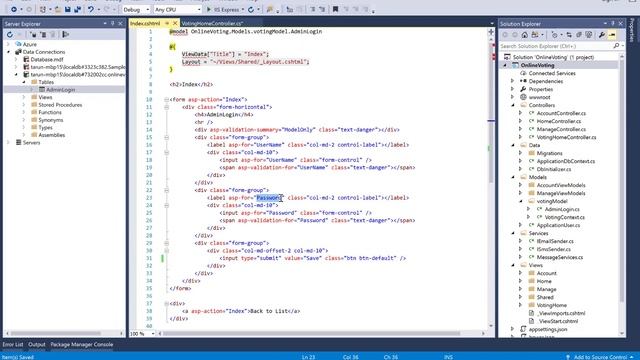640x360 pixels.
Task: Select the Functions folder in Server Explorer
Action: (50, 112)
